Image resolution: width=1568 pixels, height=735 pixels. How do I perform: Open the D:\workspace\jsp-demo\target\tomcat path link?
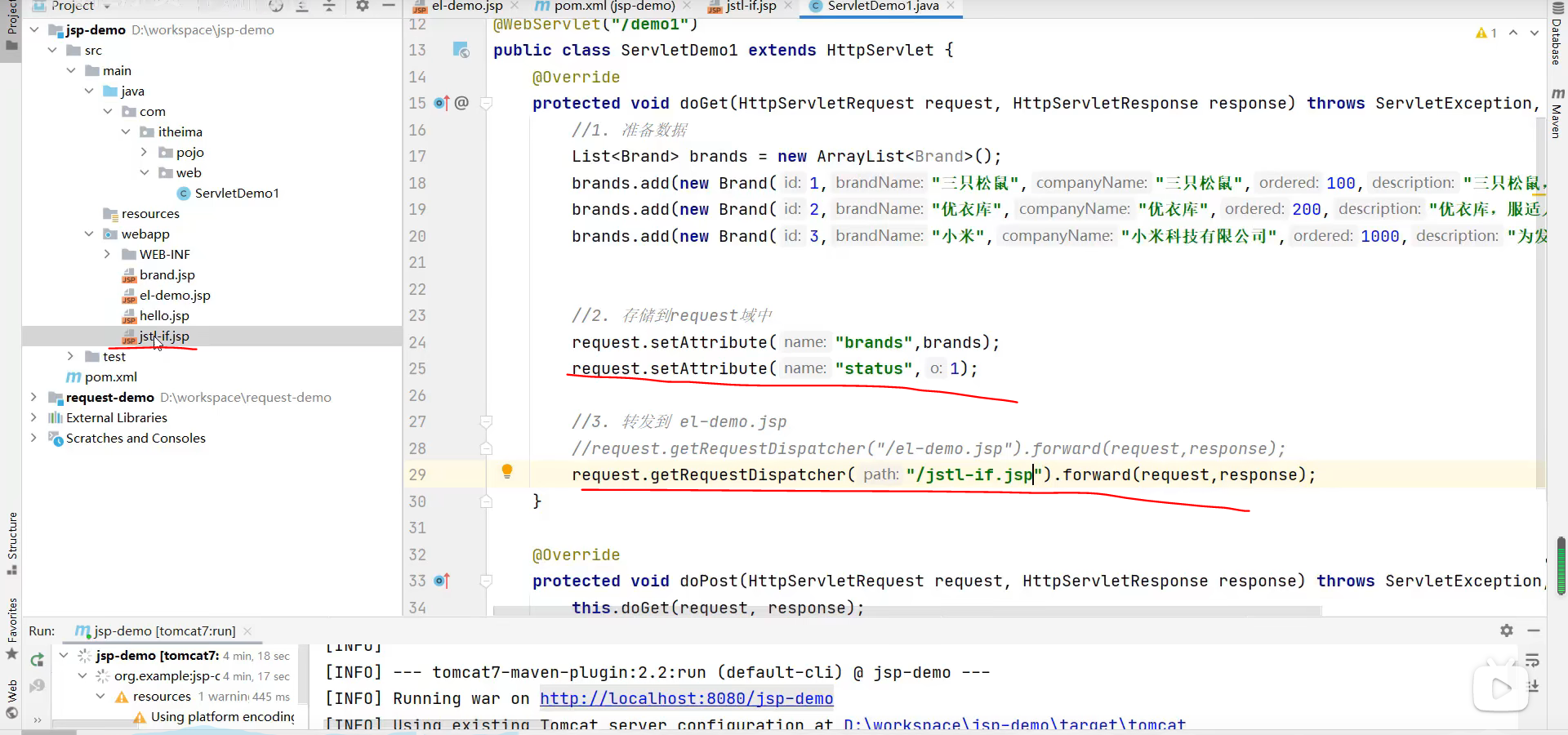1014,724
